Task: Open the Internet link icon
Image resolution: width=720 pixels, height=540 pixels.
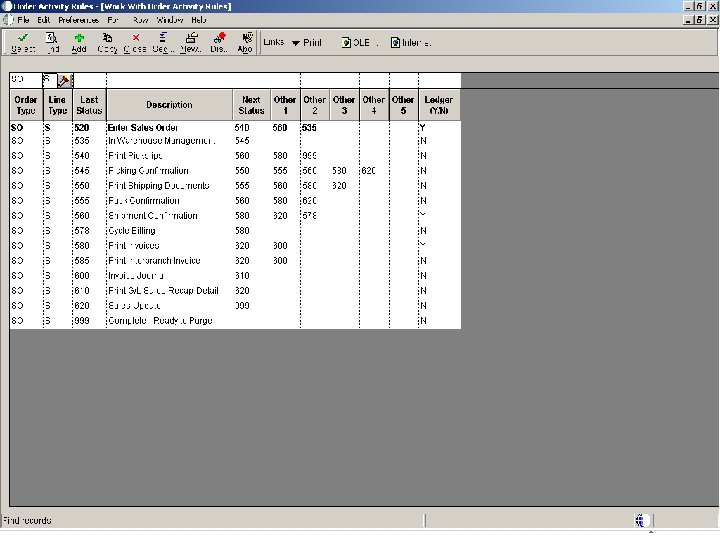Action: pos(395,43)
